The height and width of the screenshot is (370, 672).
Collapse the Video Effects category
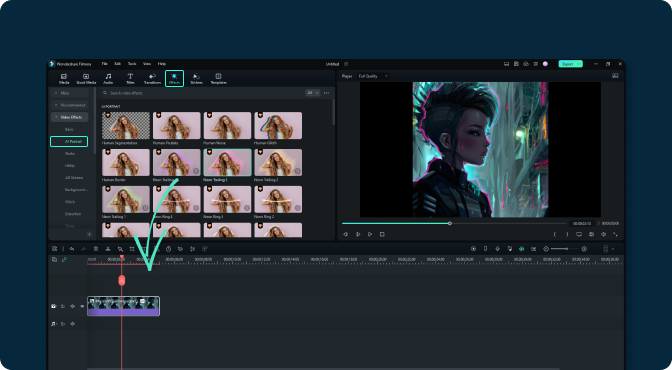(x=70, y=117)
